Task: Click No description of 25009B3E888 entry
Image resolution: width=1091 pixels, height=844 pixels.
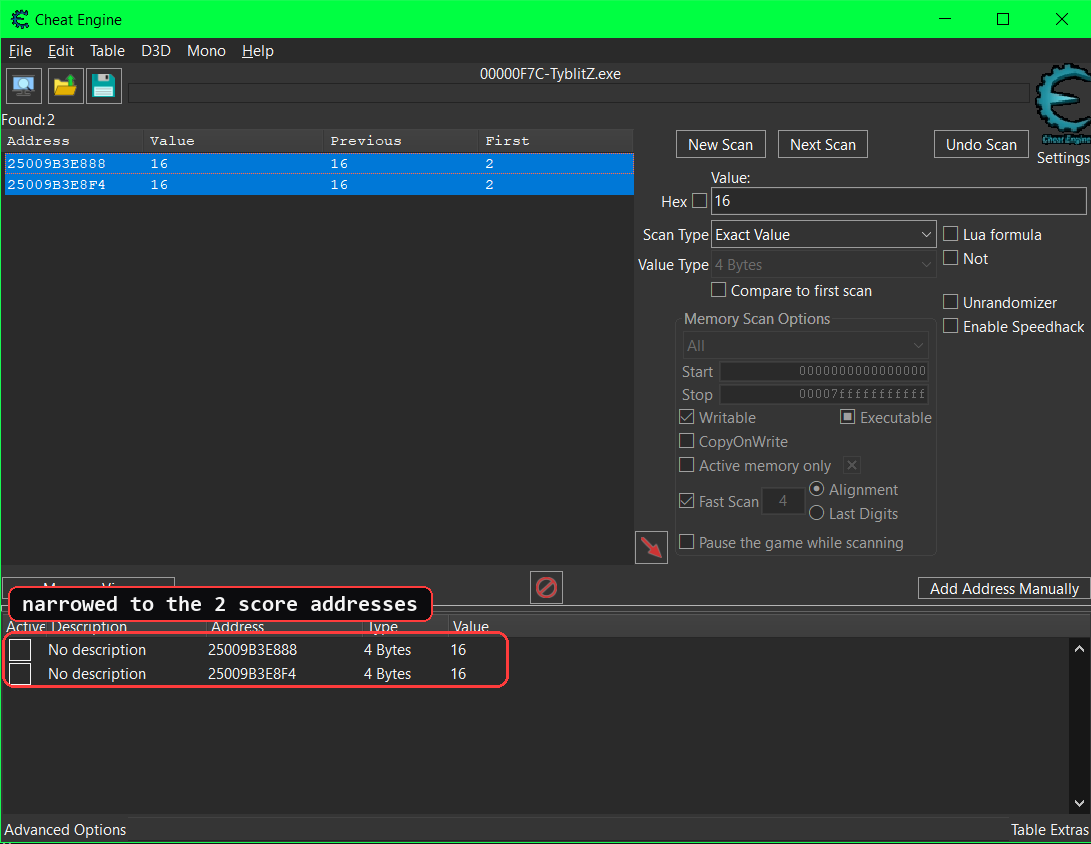Action: click(97, 650)
